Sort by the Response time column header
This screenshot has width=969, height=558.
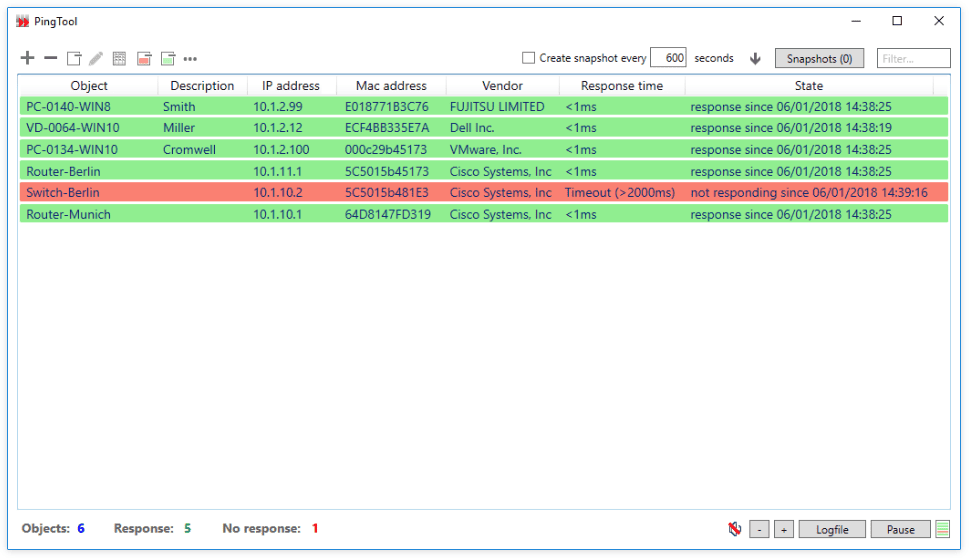click(622, 86)
